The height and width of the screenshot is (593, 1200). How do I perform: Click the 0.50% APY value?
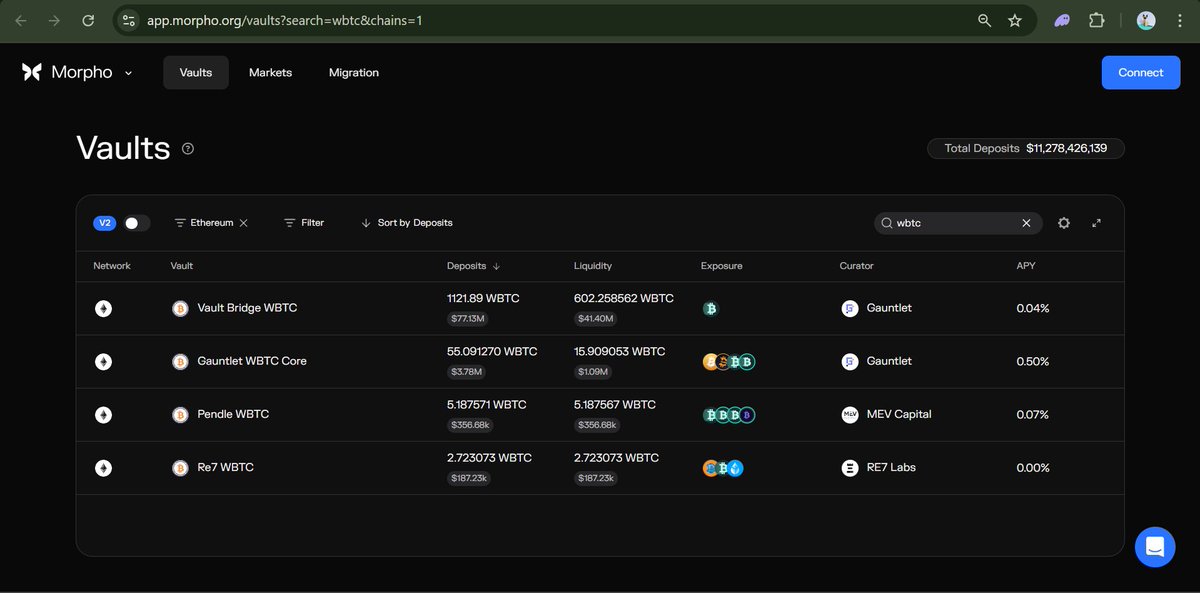[x=1033, y=361]
